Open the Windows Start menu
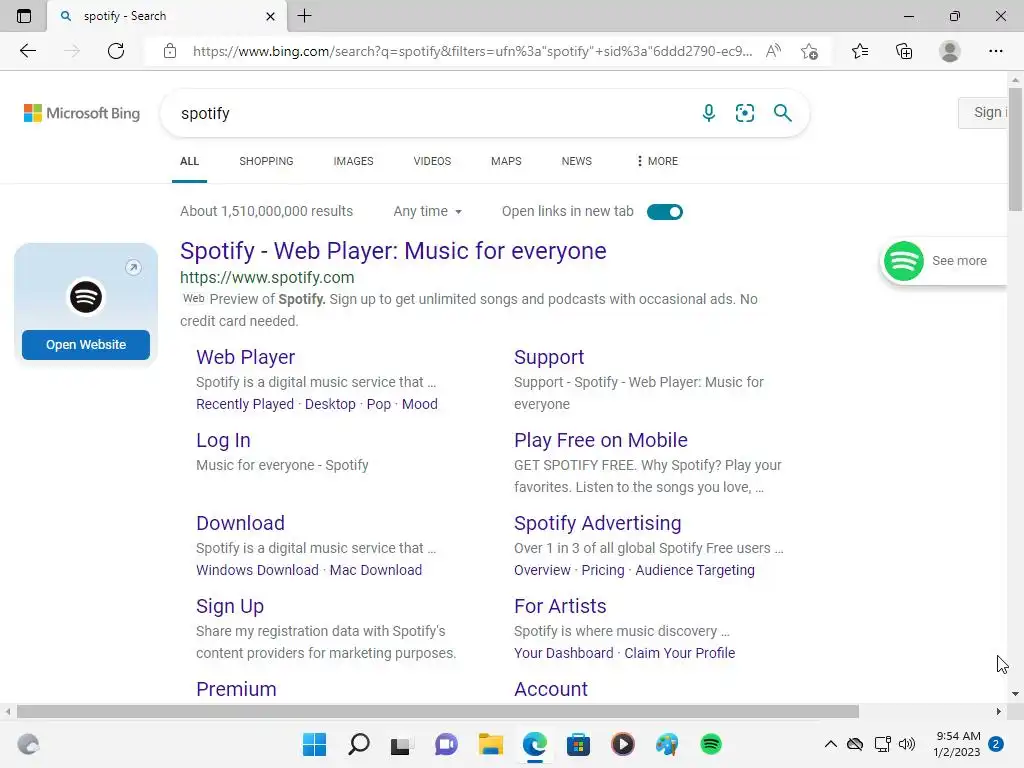This screenshot has width=1024, height=768. pyautogui.click(x=314, y=744)
